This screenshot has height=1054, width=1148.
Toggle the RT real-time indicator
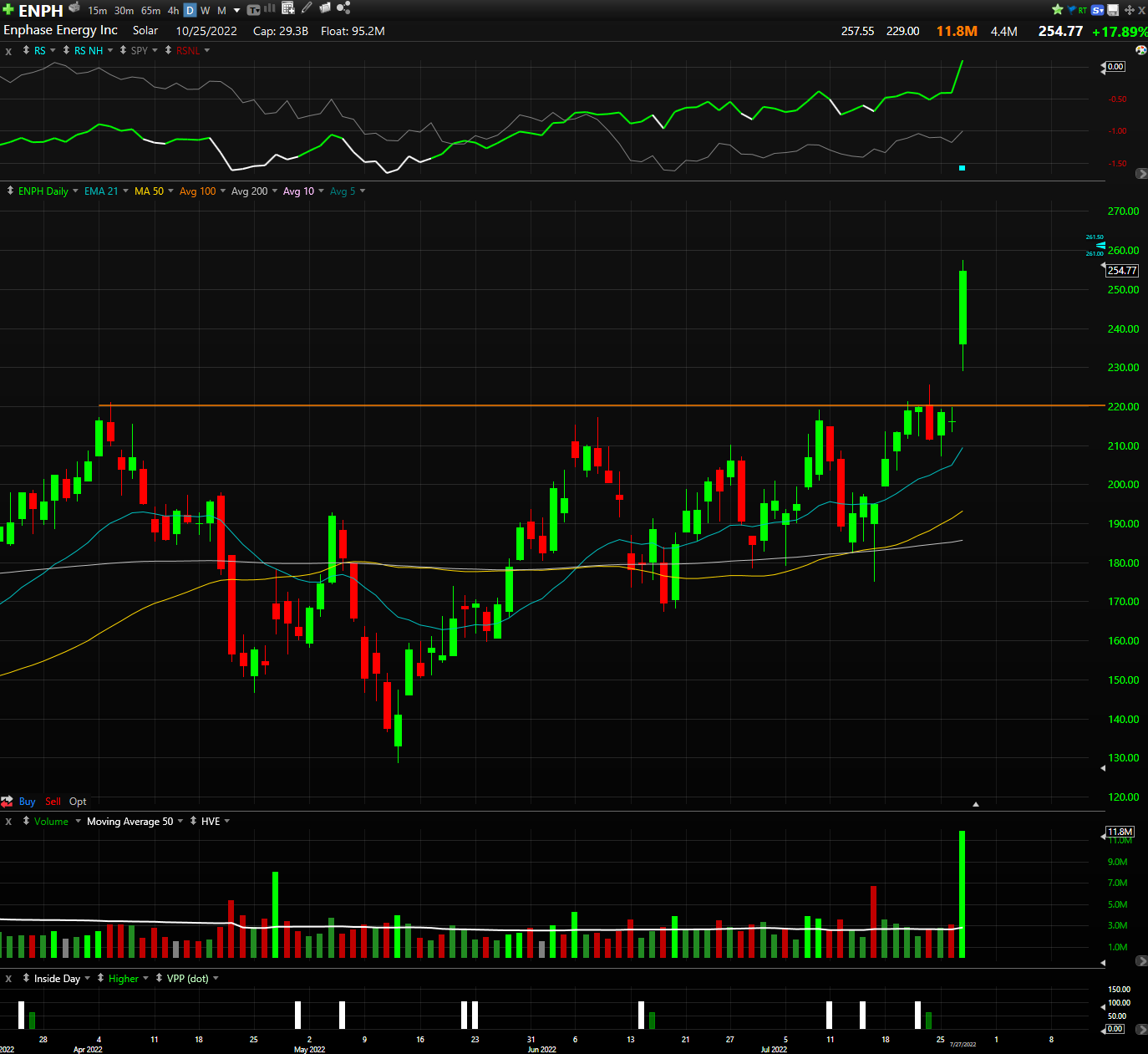[x=1083, y=10]
